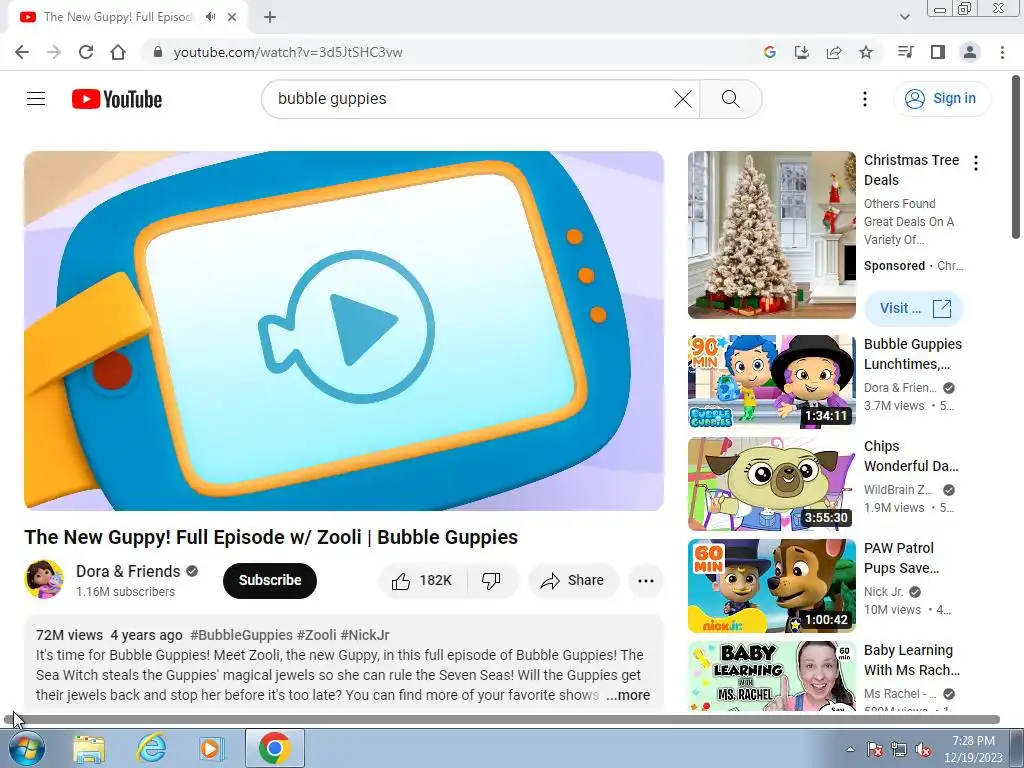This screenshot has height=768, width=1024.
Task: Open File Explorer from taskbar
Action: pos(89,748)
